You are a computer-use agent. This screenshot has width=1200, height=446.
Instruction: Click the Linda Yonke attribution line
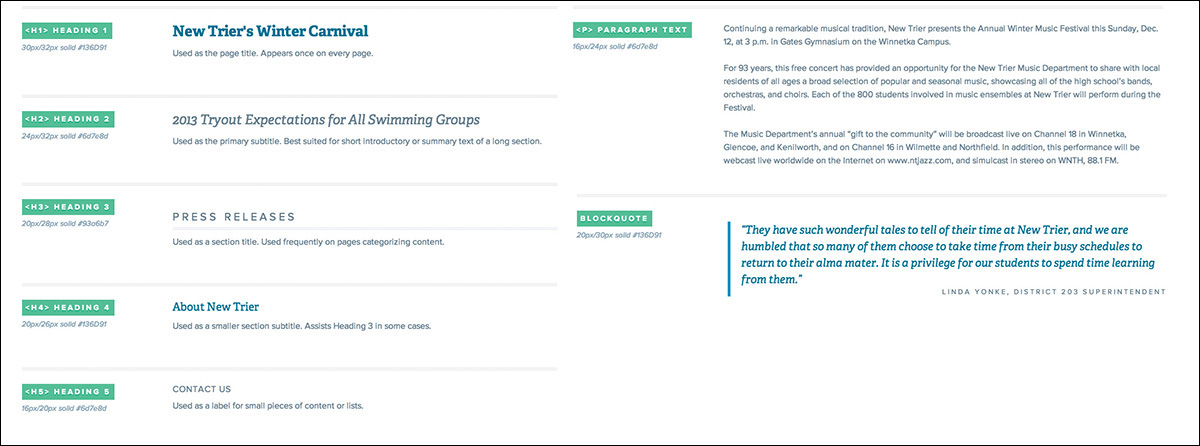coord(1053,292)
